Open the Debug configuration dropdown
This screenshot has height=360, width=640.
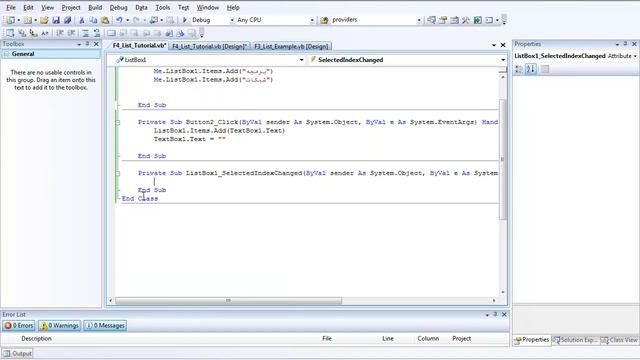(x=232, y=20)
